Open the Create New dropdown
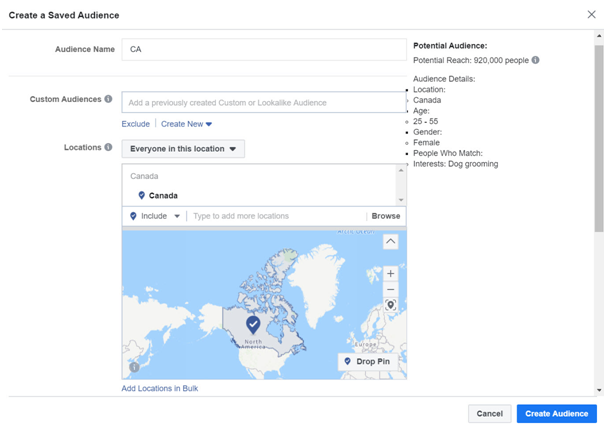The width and height of the screenshot is (606, 429). pos(186,124)
